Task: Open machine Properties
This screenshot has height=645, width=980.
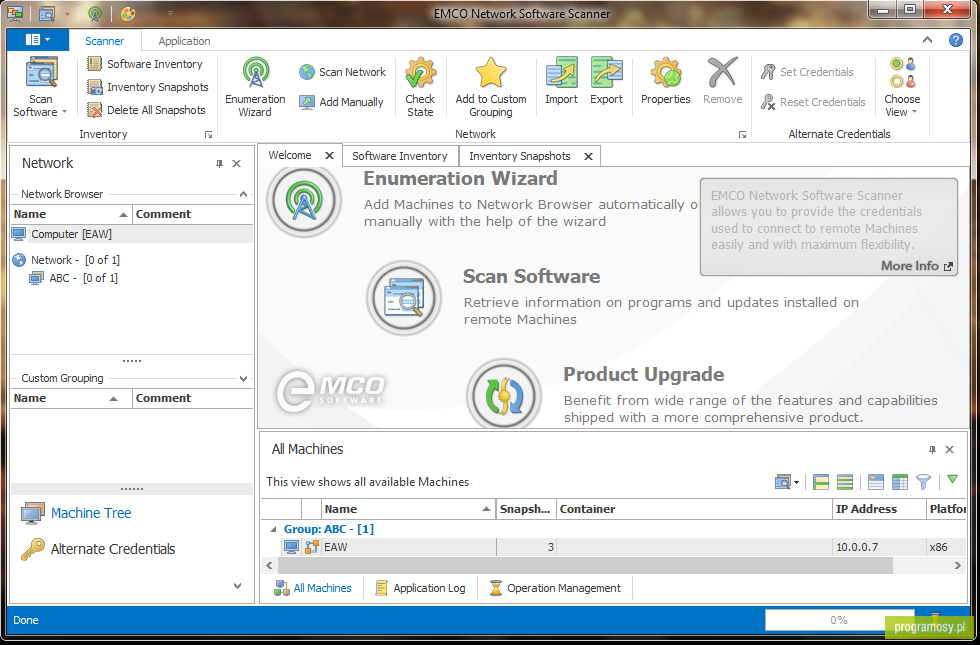Action: click(665, 81)
